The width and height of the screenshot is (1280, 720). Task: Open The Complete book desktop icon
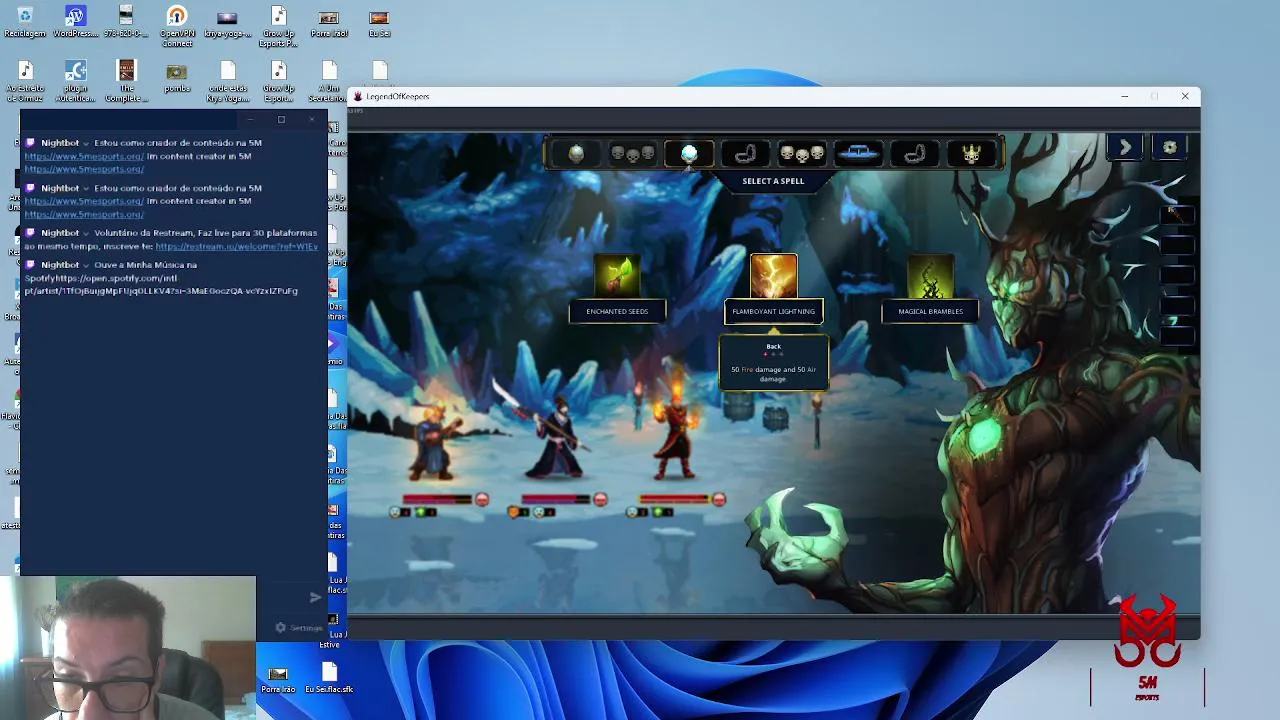pos(126,81)
